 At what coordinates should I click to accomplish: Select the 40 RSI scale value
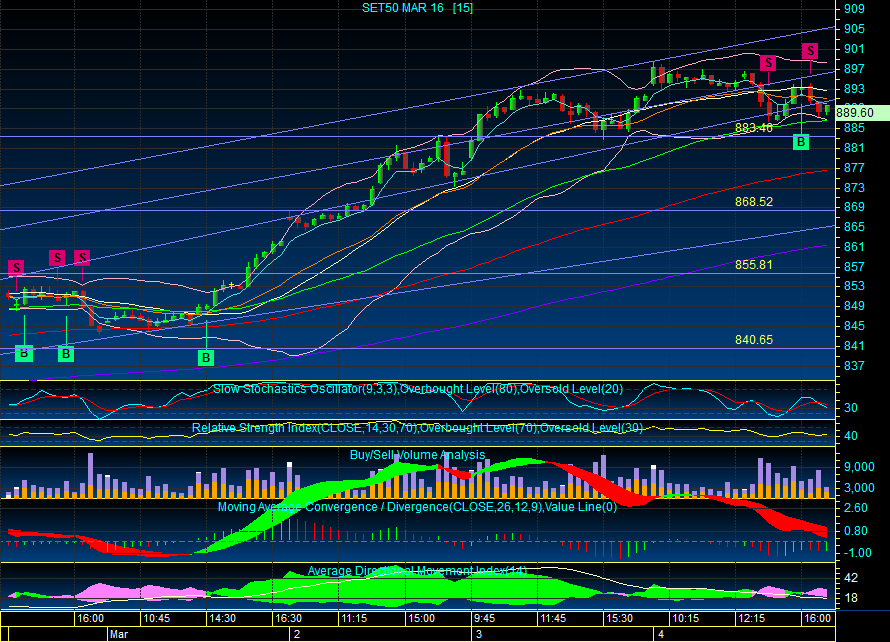pos(851,436)
